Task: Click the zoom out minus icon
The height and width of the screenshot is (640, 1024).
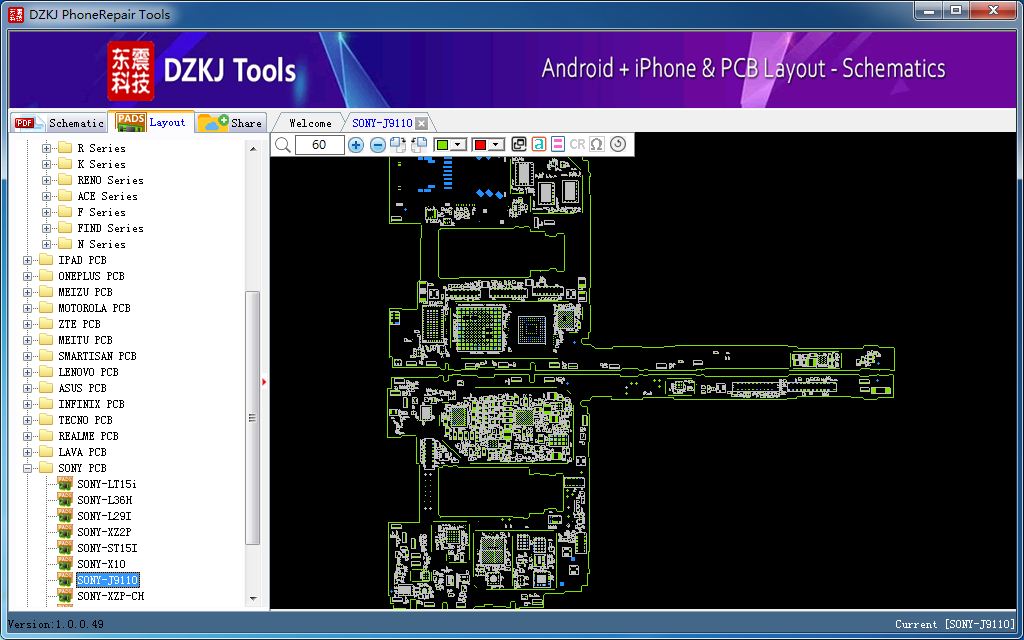Action: (x=378, y=145)
